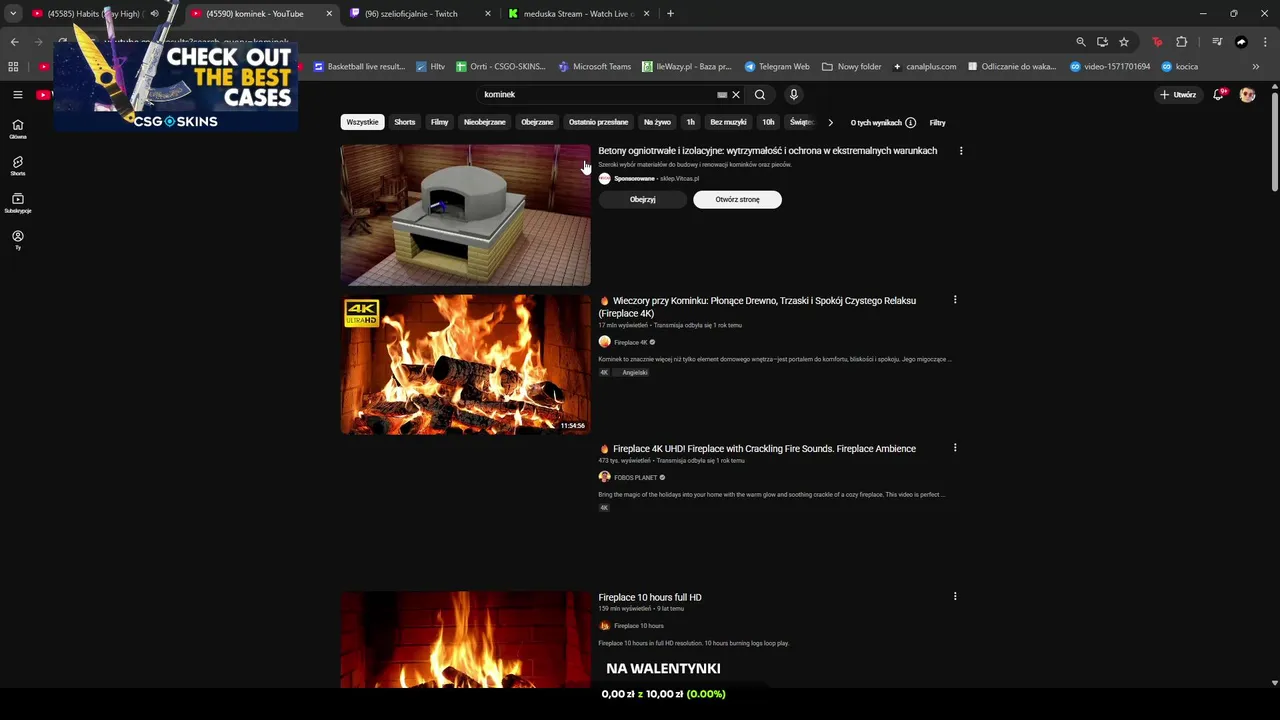Select the Shorts filter chip

[x=405, y=122]
